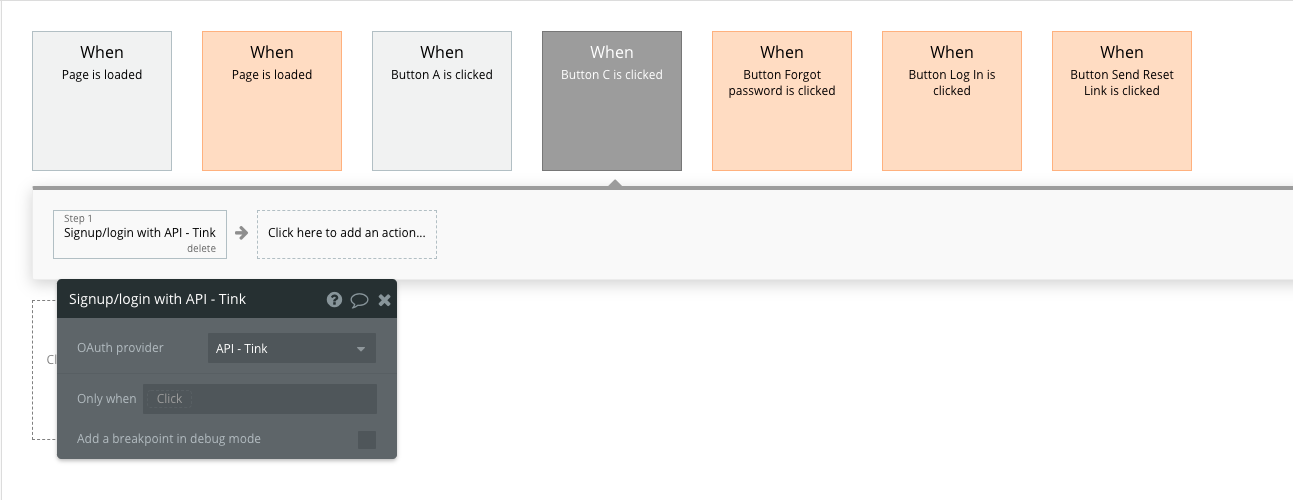Open Button Send Reset Link is clicked event
1293x500 pixels.
click(1122, 101)
